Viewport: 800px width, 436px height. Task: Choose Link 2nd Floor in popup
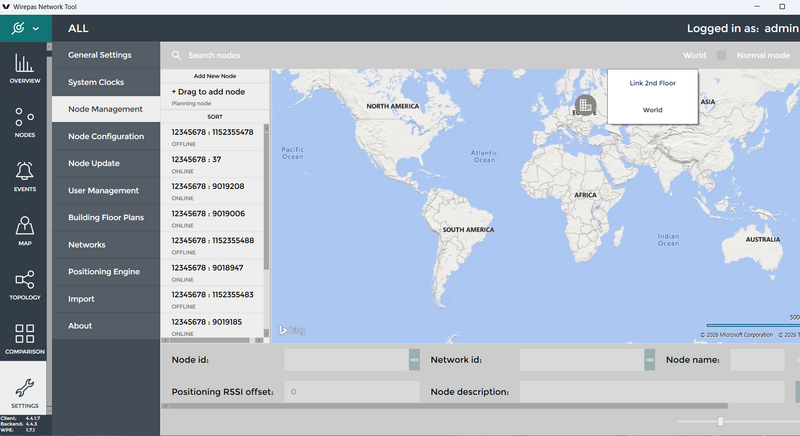click(x=652, y=83)
